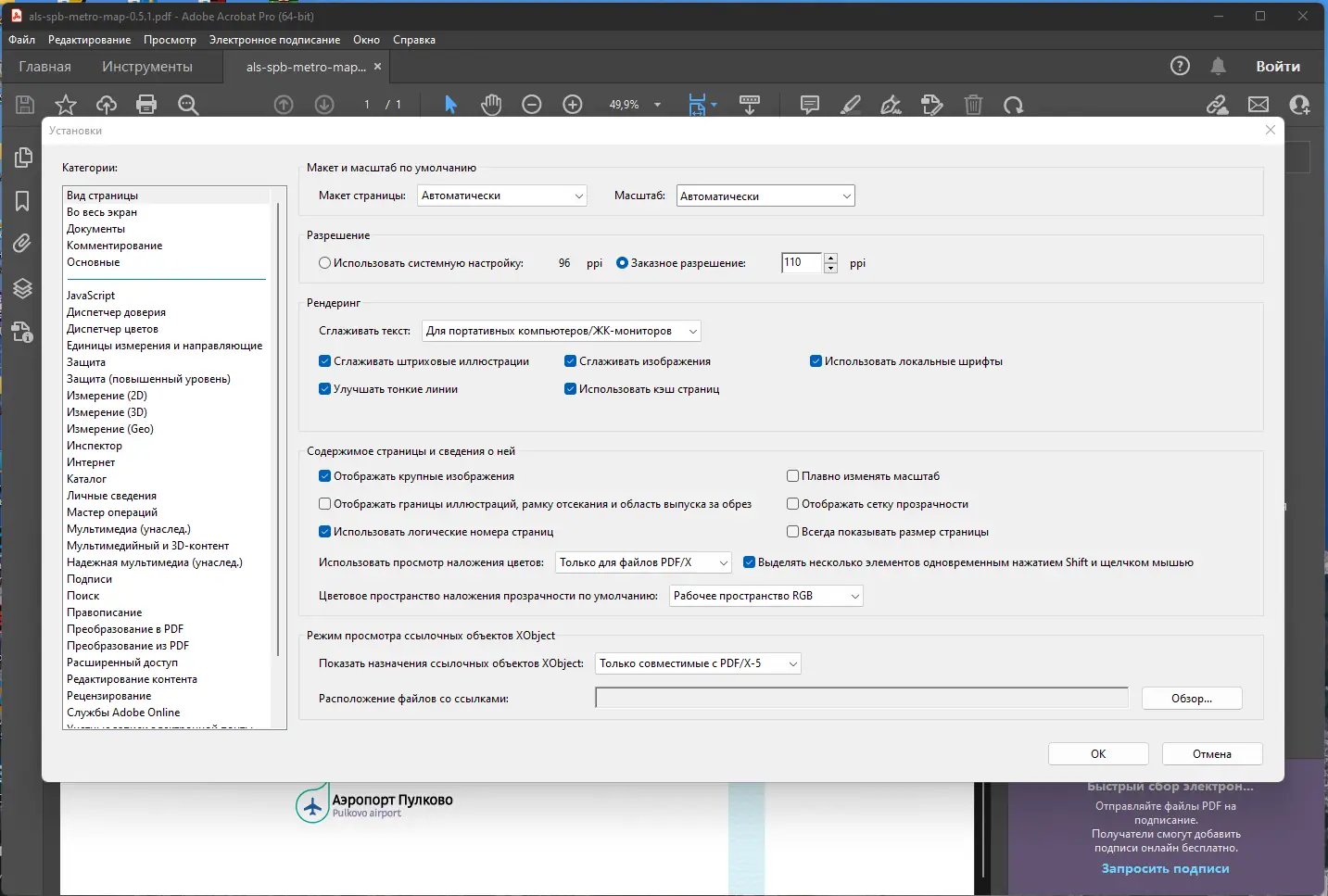Open the bookmarks side panel
The image size is (1328, 896).
point(22,201)
